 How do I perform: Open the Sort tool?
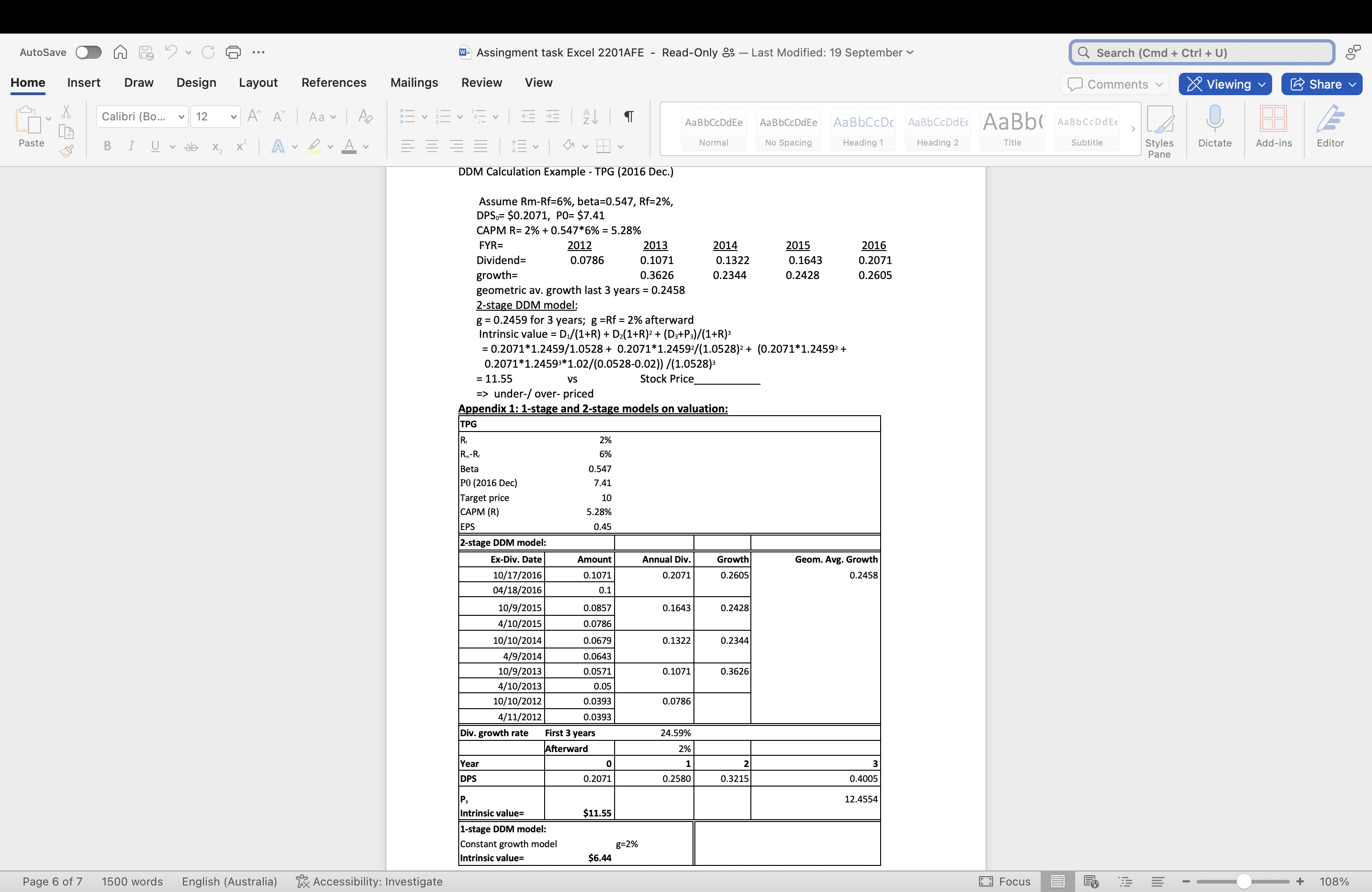coord(589,116)
